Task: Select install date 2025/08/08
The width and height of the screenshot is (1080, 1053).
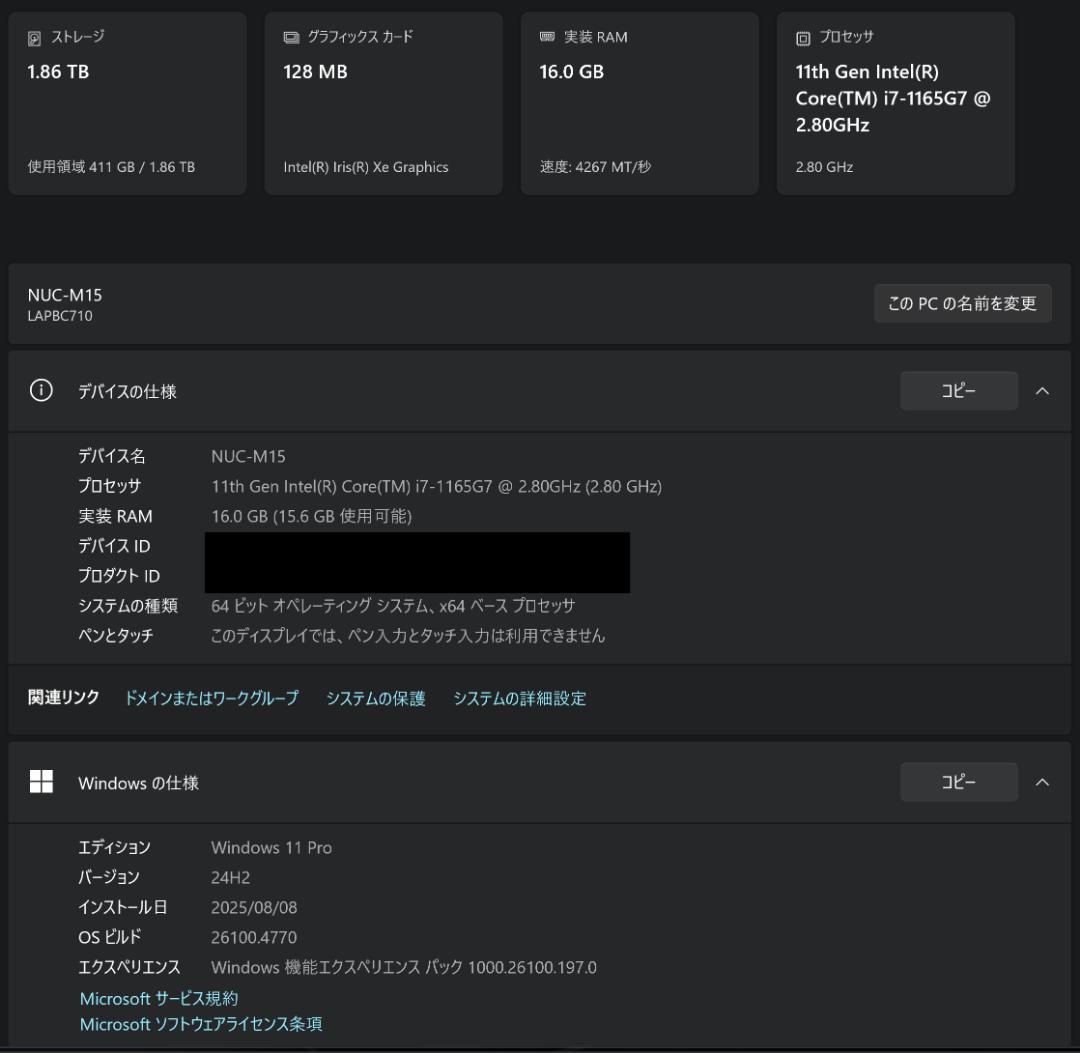Action: pos(254,907)
